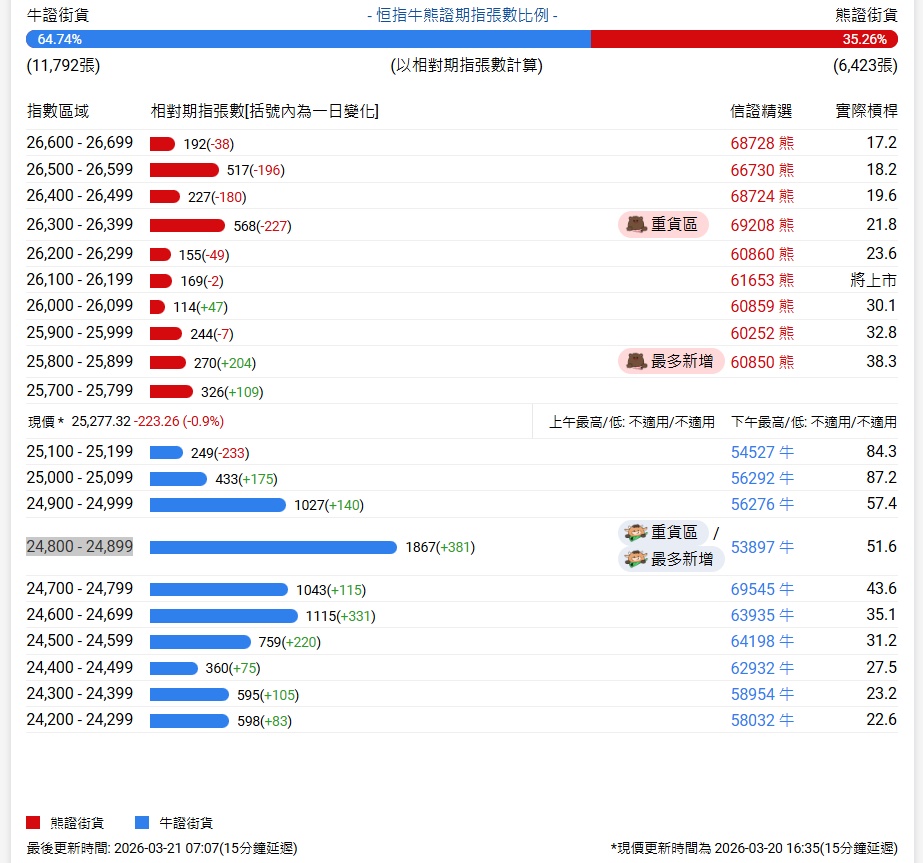Open warrant link 58032 牛
Image resolution: width=923 pixels, height=863 pixels.
(x=762, y=720)
